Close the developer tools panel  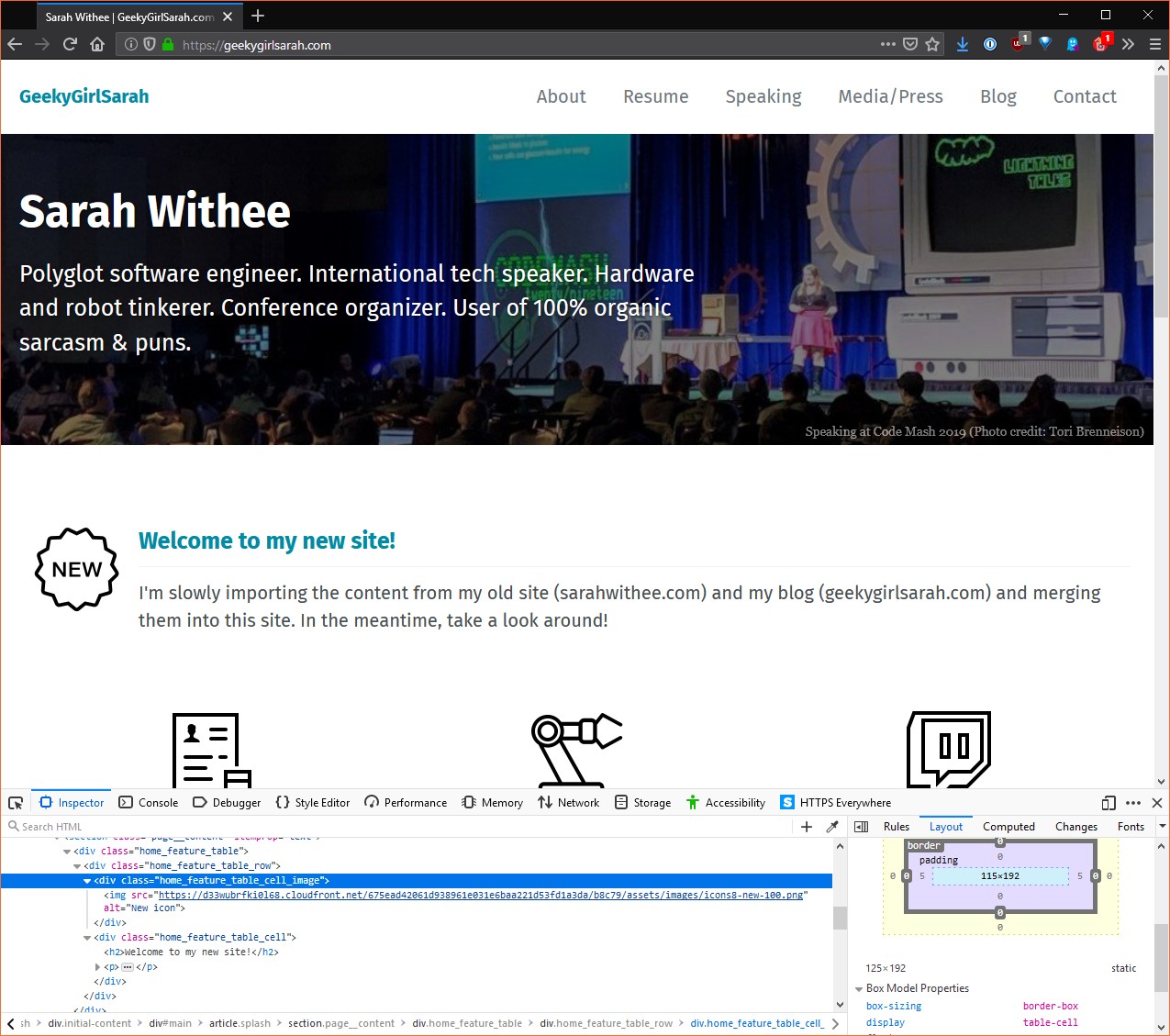click(x=1157, y=803)
